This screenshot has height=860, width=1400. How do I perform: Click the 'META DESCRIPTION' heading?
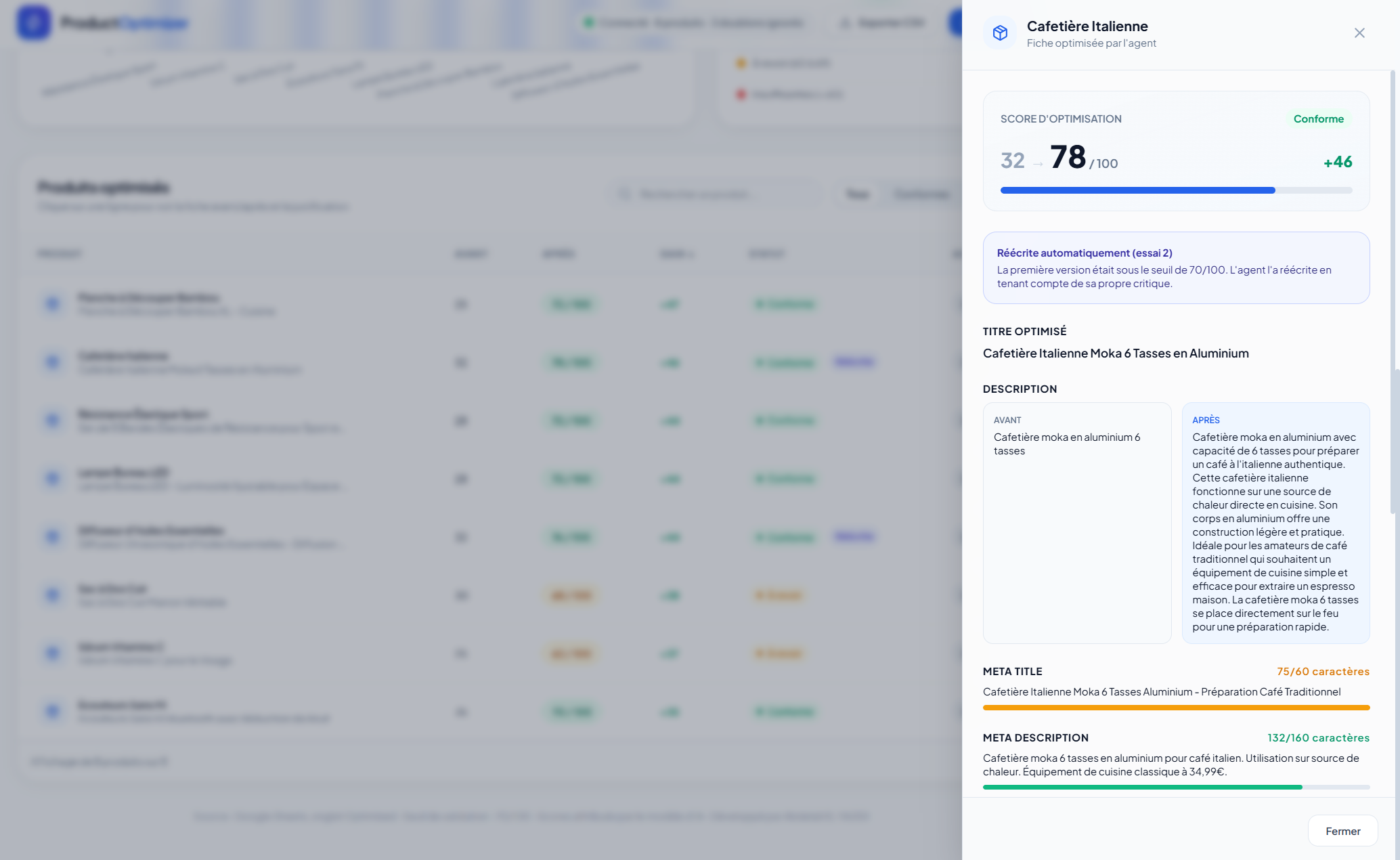click(x=1036, y=738)
